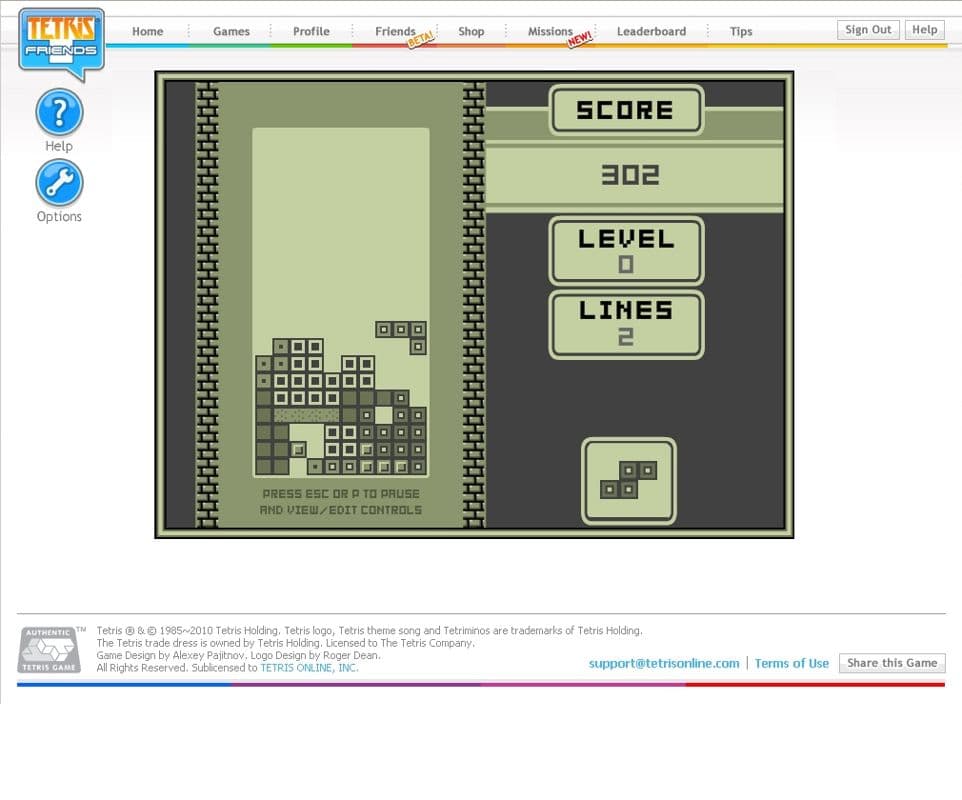Open the Leaderboard page

tap(652, 31)
